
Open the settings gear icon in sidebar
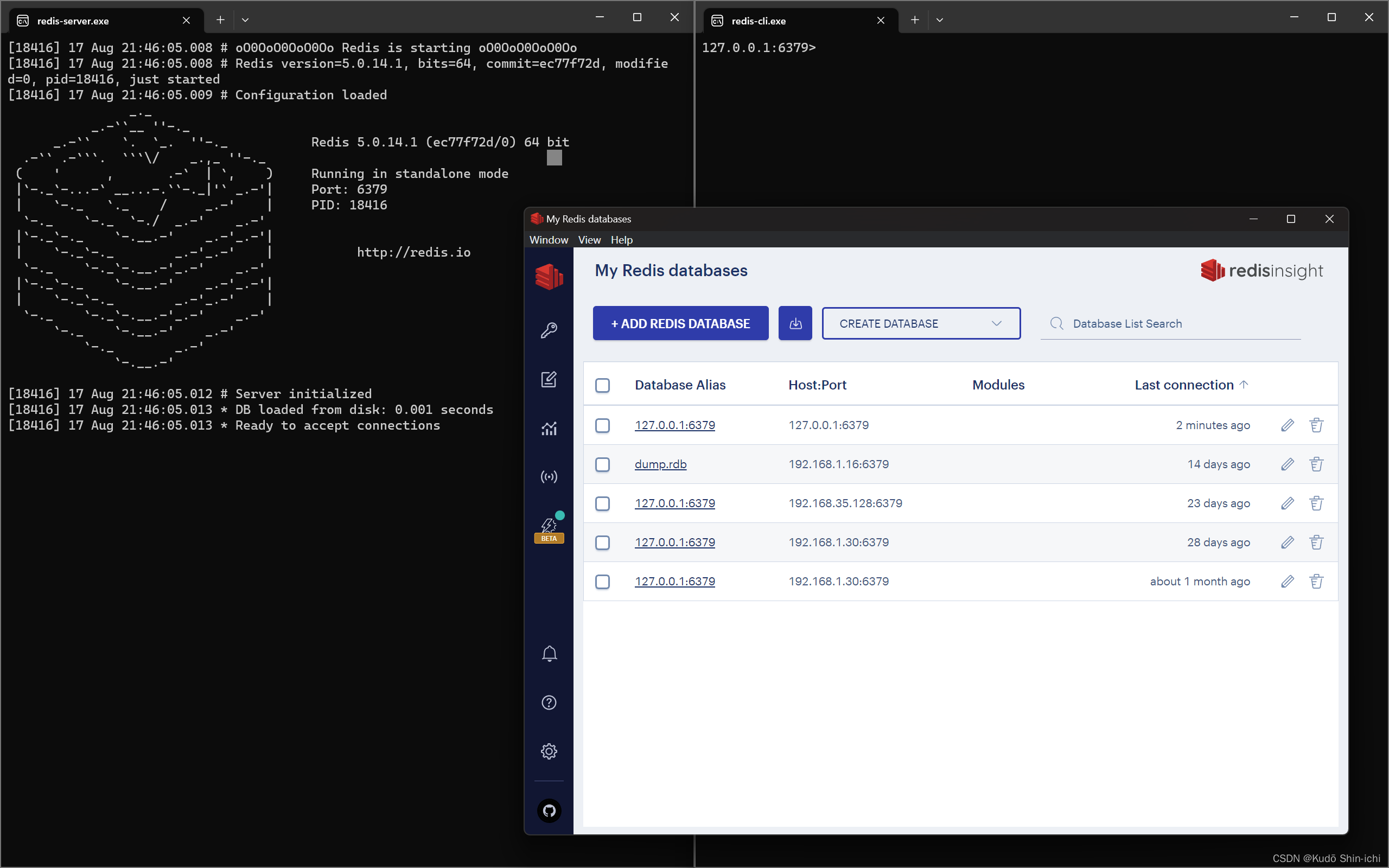549,751
